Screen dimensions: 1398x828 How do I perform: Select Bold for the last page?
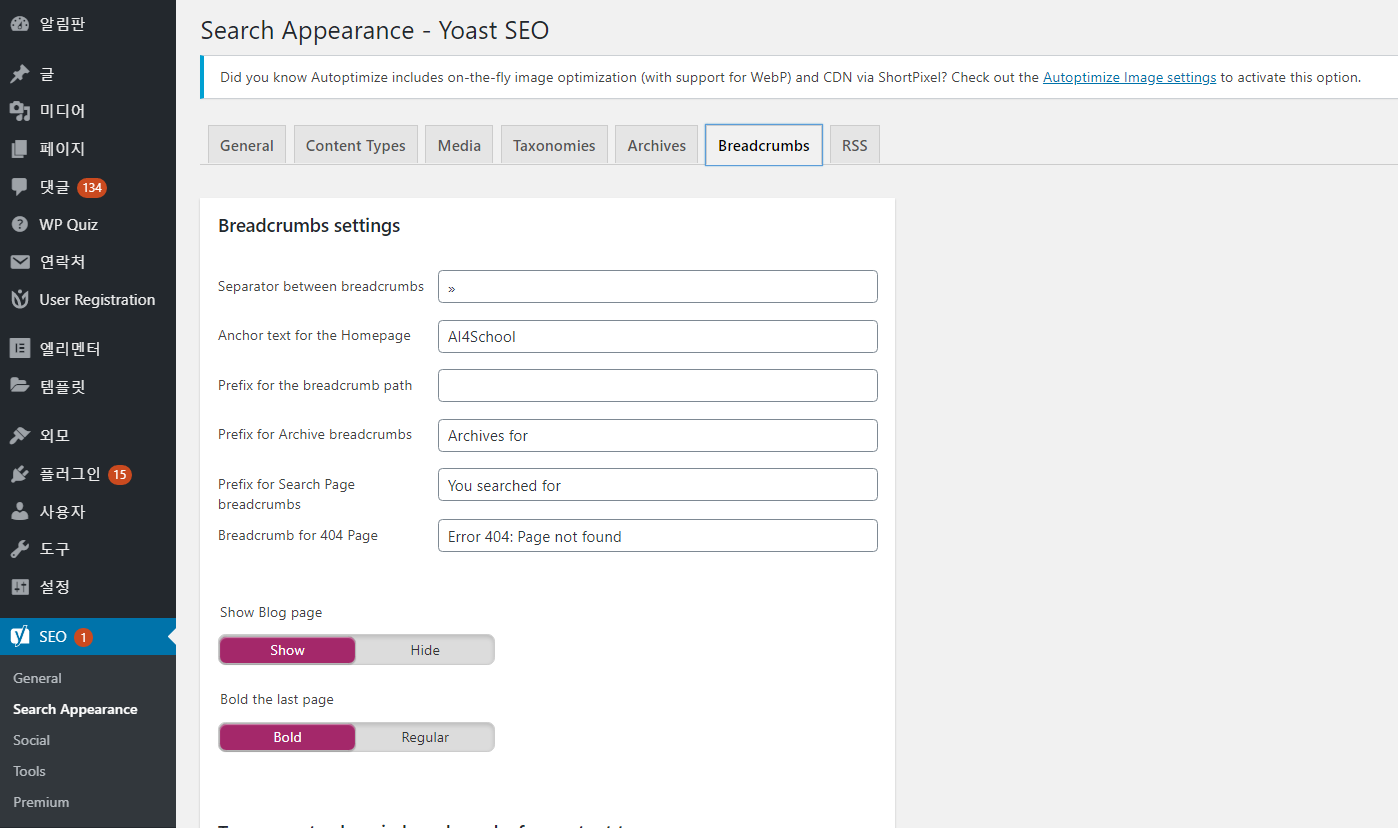tap(287, 737)
